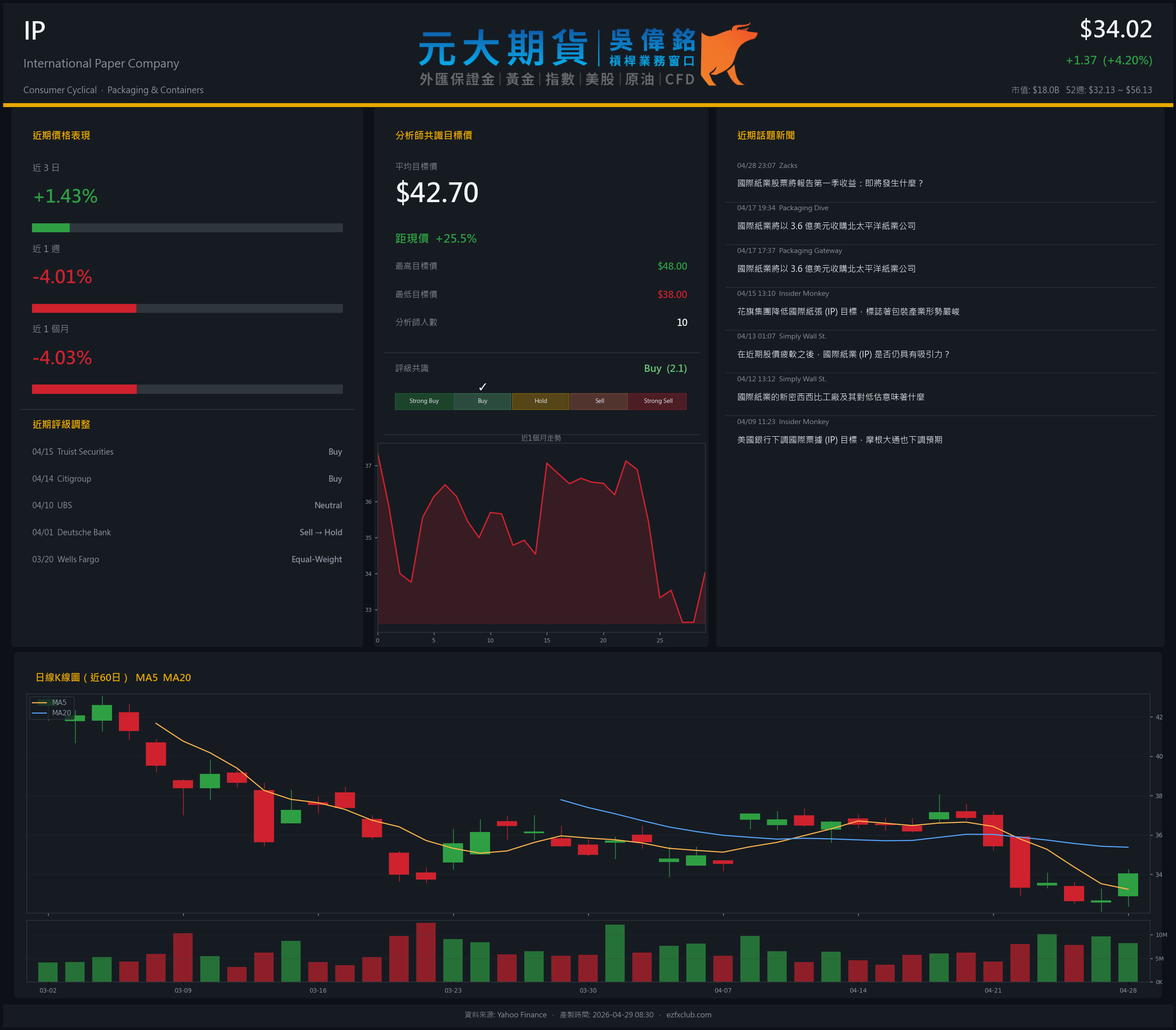Click the ezfxclub.com footer link
Screen dimensions: 1176x1030
[688, 1015]
